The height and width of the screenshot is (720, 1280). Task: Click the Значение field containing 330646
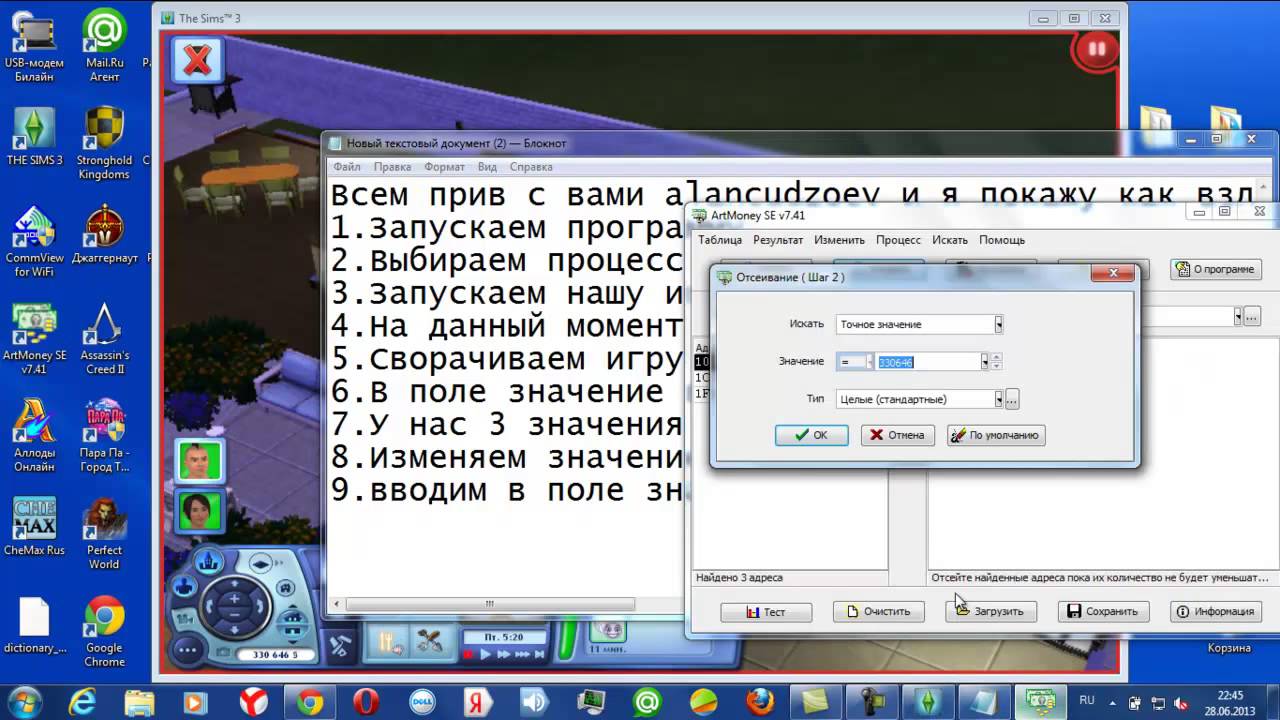point(929,362)
